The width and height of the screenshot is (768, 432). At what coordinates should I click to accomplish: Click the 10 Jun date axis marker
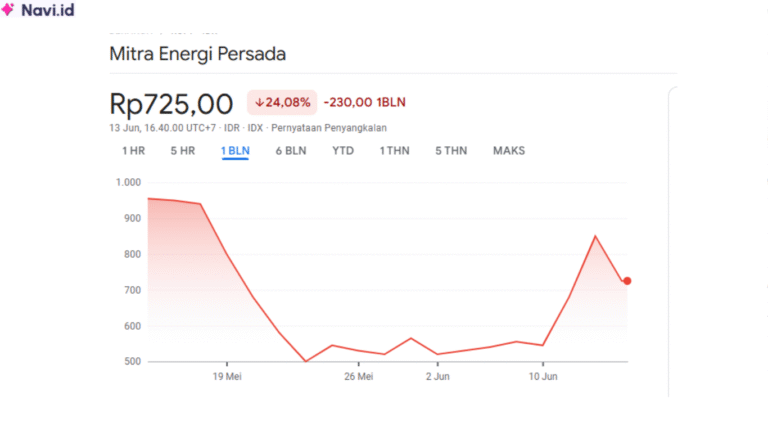click(543, 376)
